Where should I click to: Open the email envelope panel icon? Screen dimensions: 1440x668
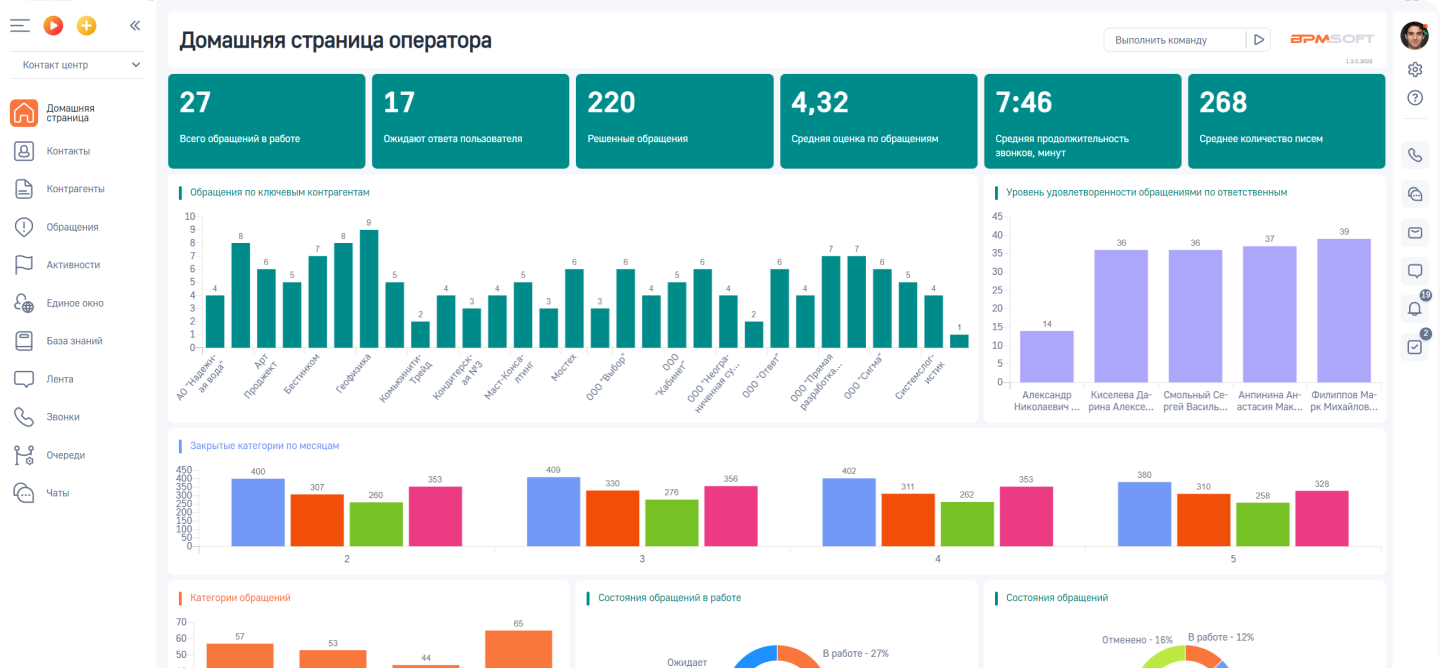[1415, 233]
